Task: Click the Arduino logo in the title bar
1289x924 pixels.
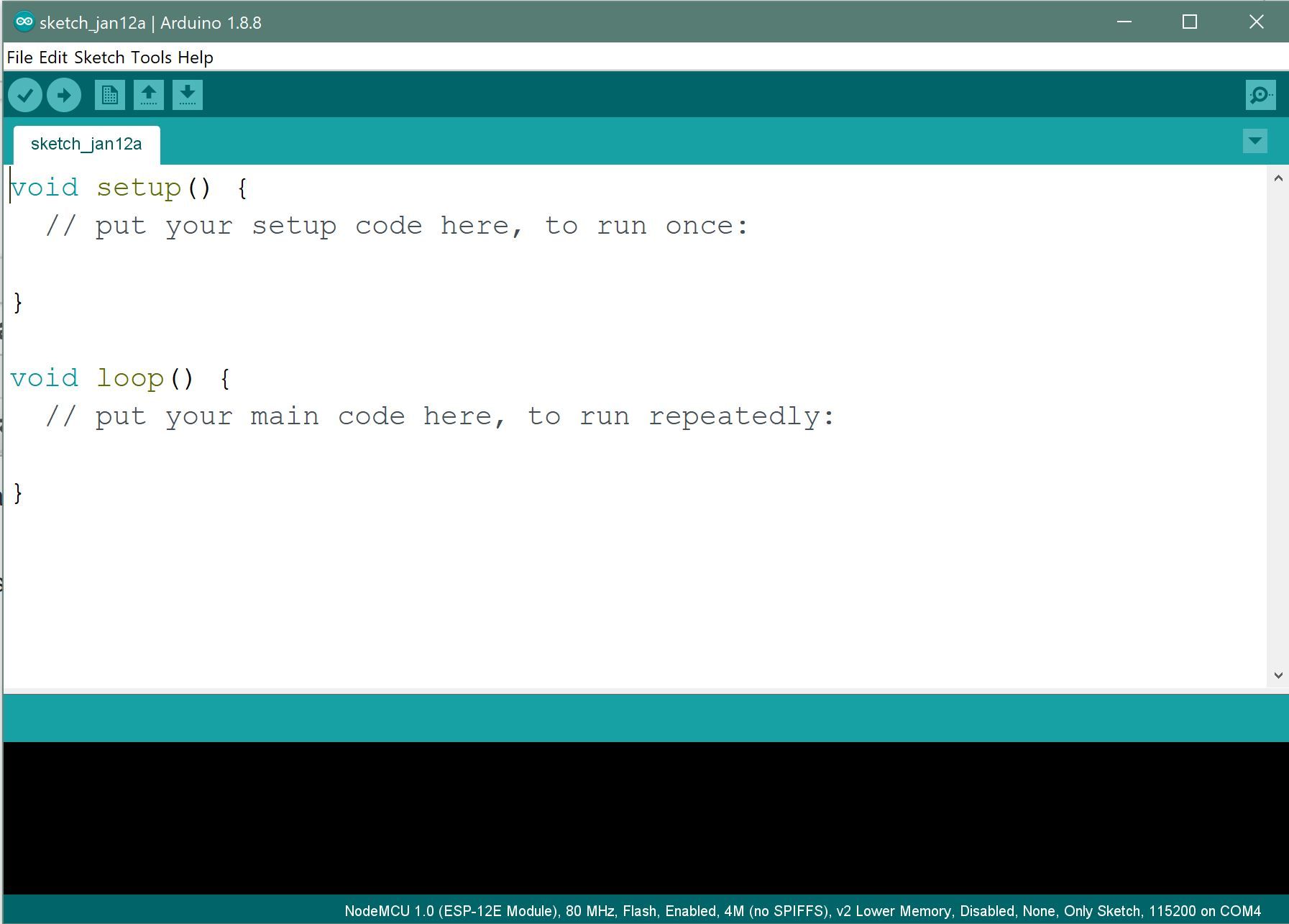Action: click(x=24, y=22)
